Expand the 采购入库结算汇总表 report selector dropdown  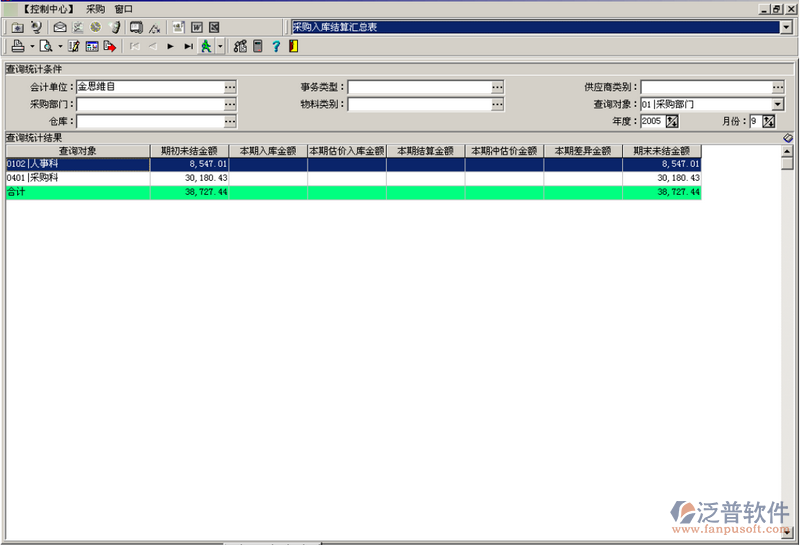pyautogui.click(x=786, y=27)
